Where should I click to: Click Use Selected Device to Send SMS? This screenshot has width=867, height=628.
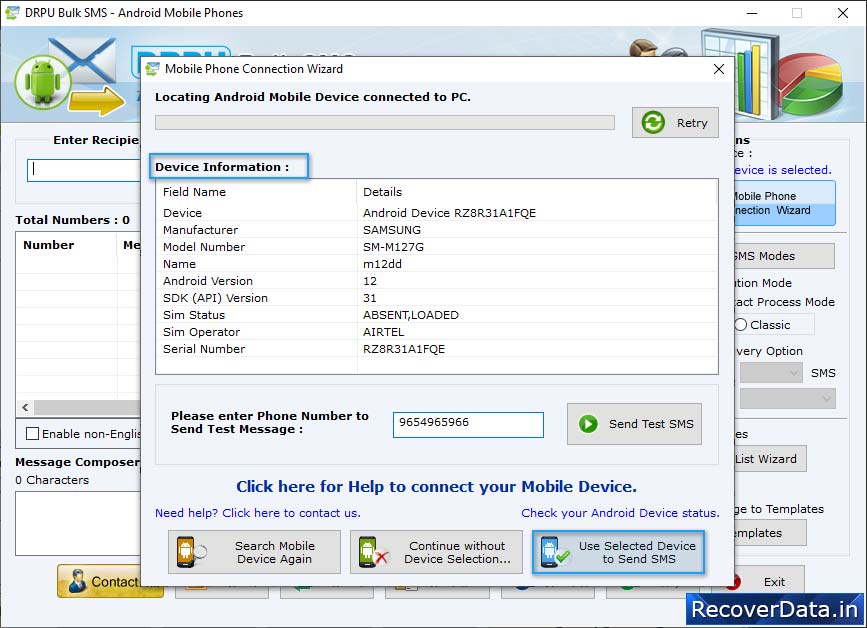[x=618, y=552]
